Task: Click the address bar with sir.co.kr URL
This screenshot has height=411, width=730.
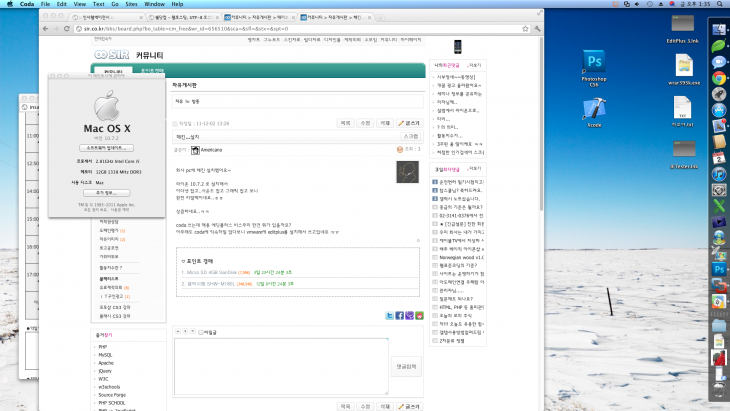Action: [298, 28]
